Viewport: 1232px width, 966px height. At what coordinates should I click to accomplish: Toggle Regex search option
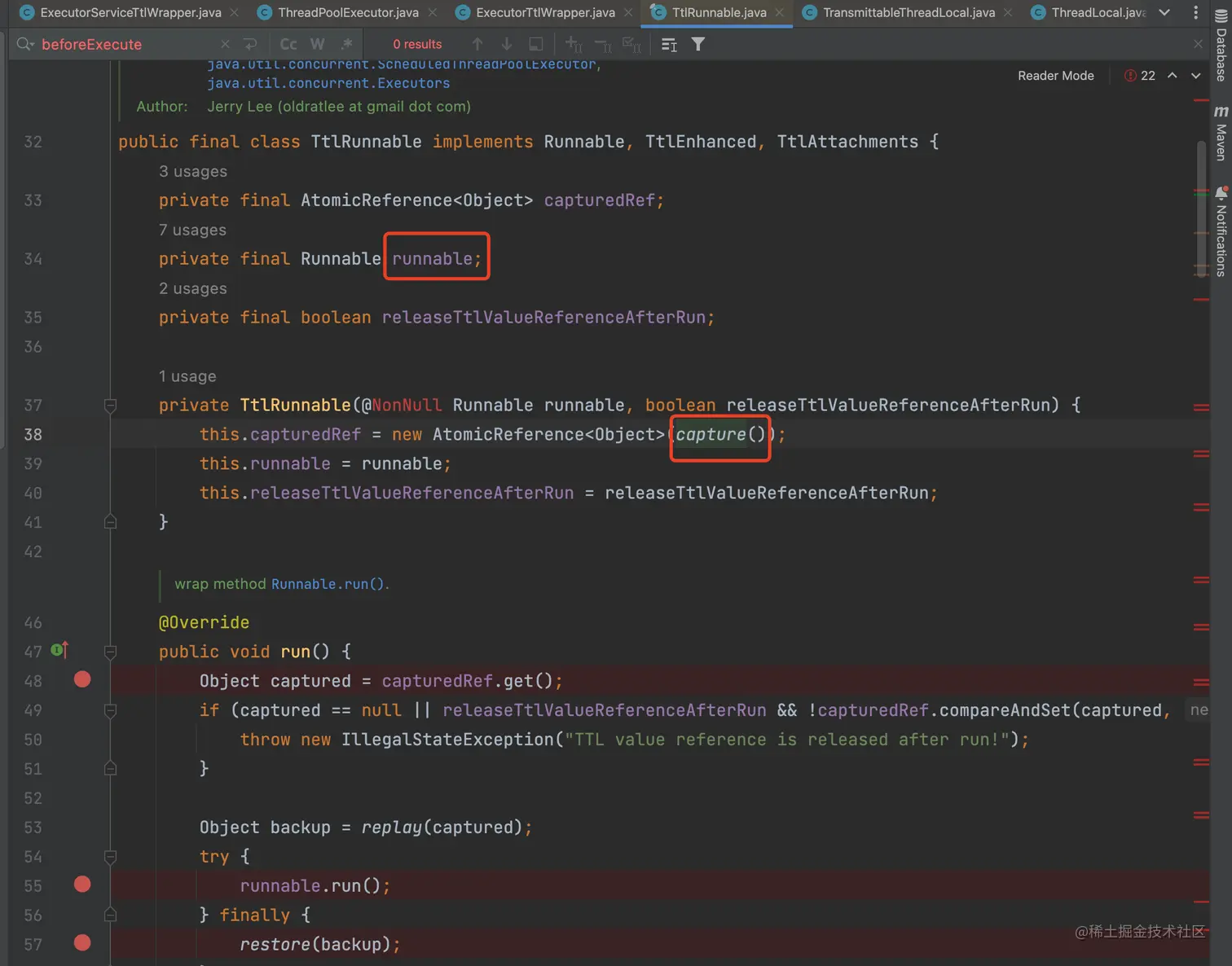point(346,44)
